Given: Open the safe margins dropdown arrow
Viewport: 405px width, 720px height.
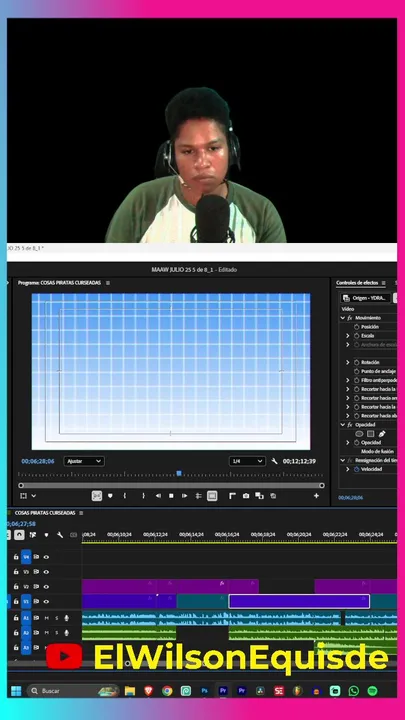Looking at the screenshot, I should (34, 496).
